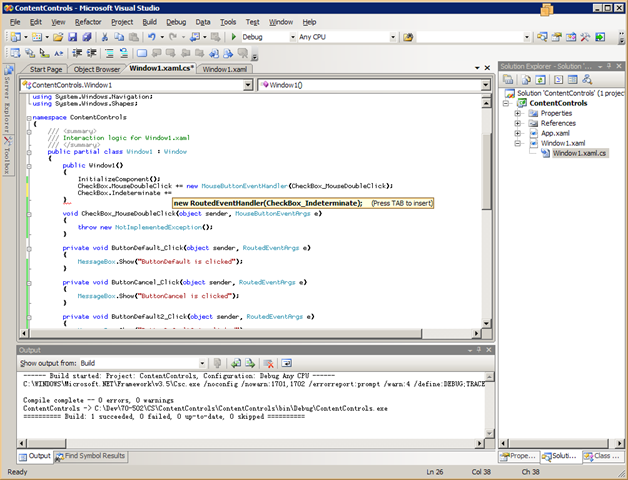Click the Increase line indent icon

(92, 53)
